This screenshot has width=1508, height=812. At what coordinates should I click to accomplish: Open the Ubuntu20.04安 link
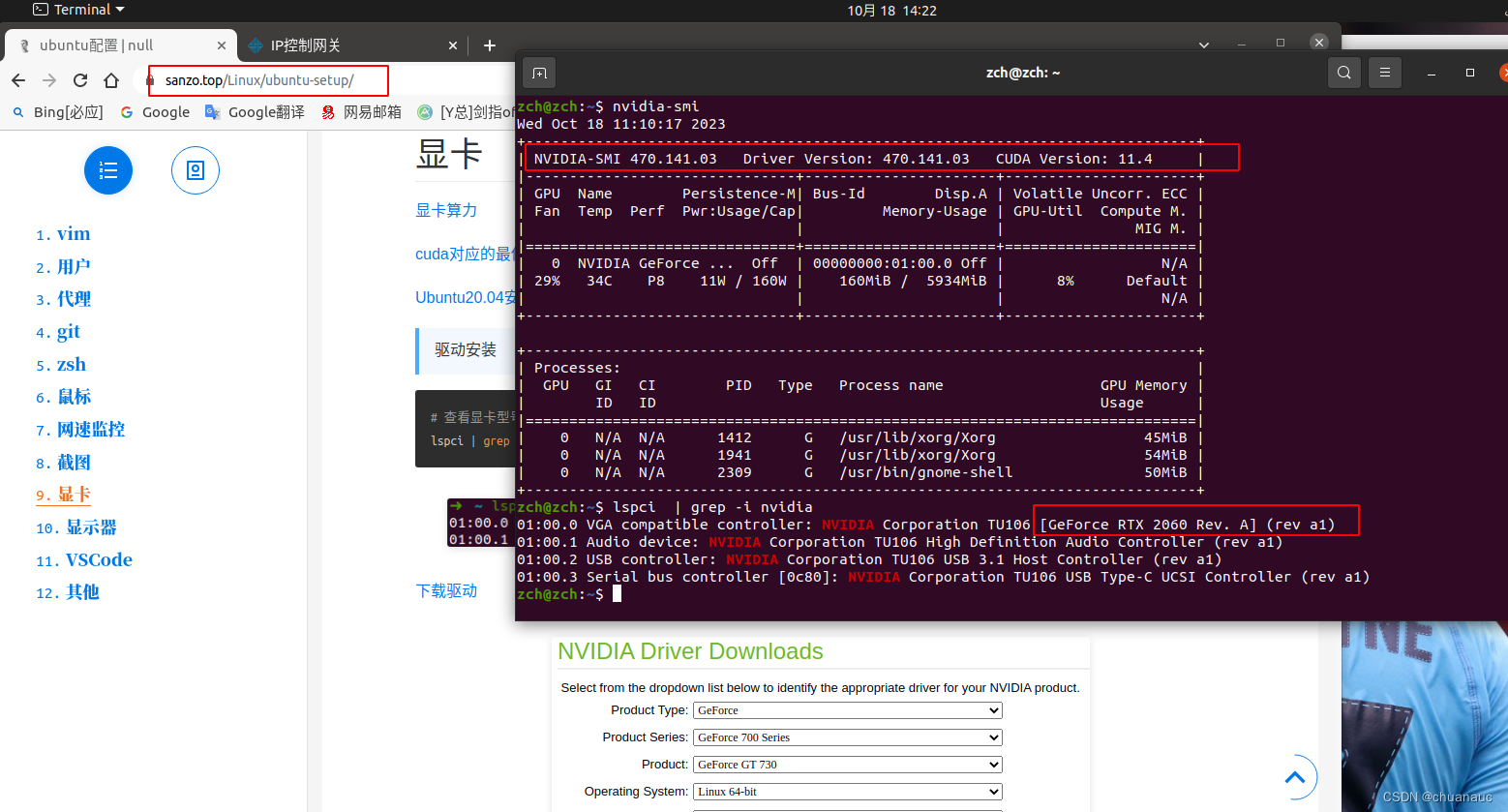(466, 297)
